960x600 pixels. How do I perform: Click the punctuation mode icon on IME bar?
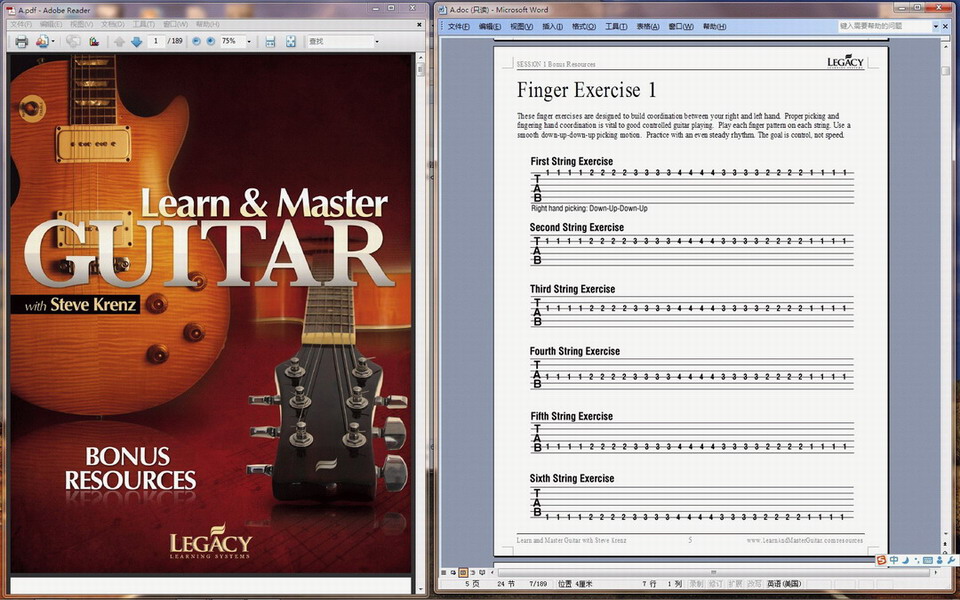click(x=917, y=560)
